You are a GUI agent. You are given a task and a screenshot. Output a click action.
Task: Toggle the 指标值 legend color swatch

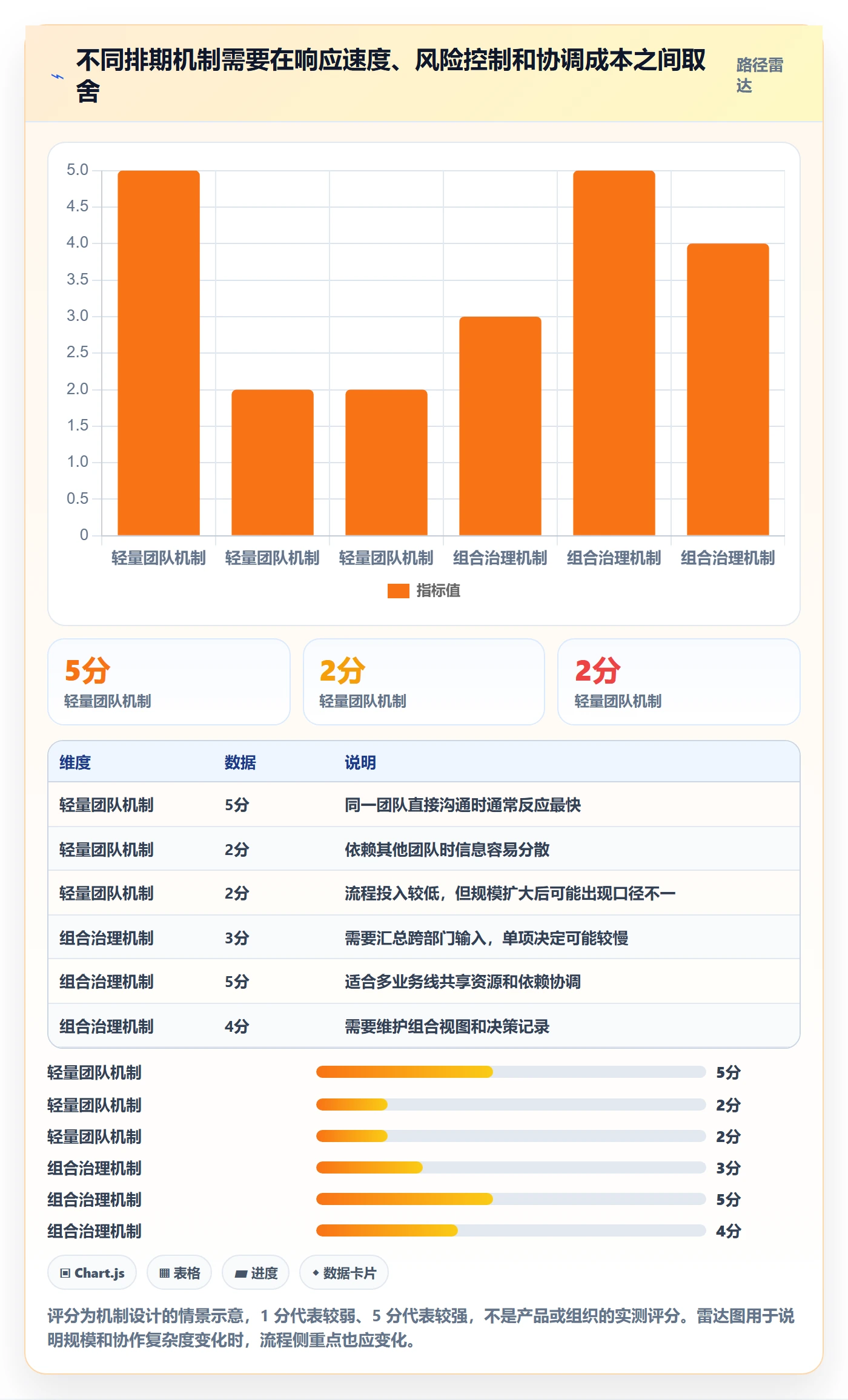[399, 590]
